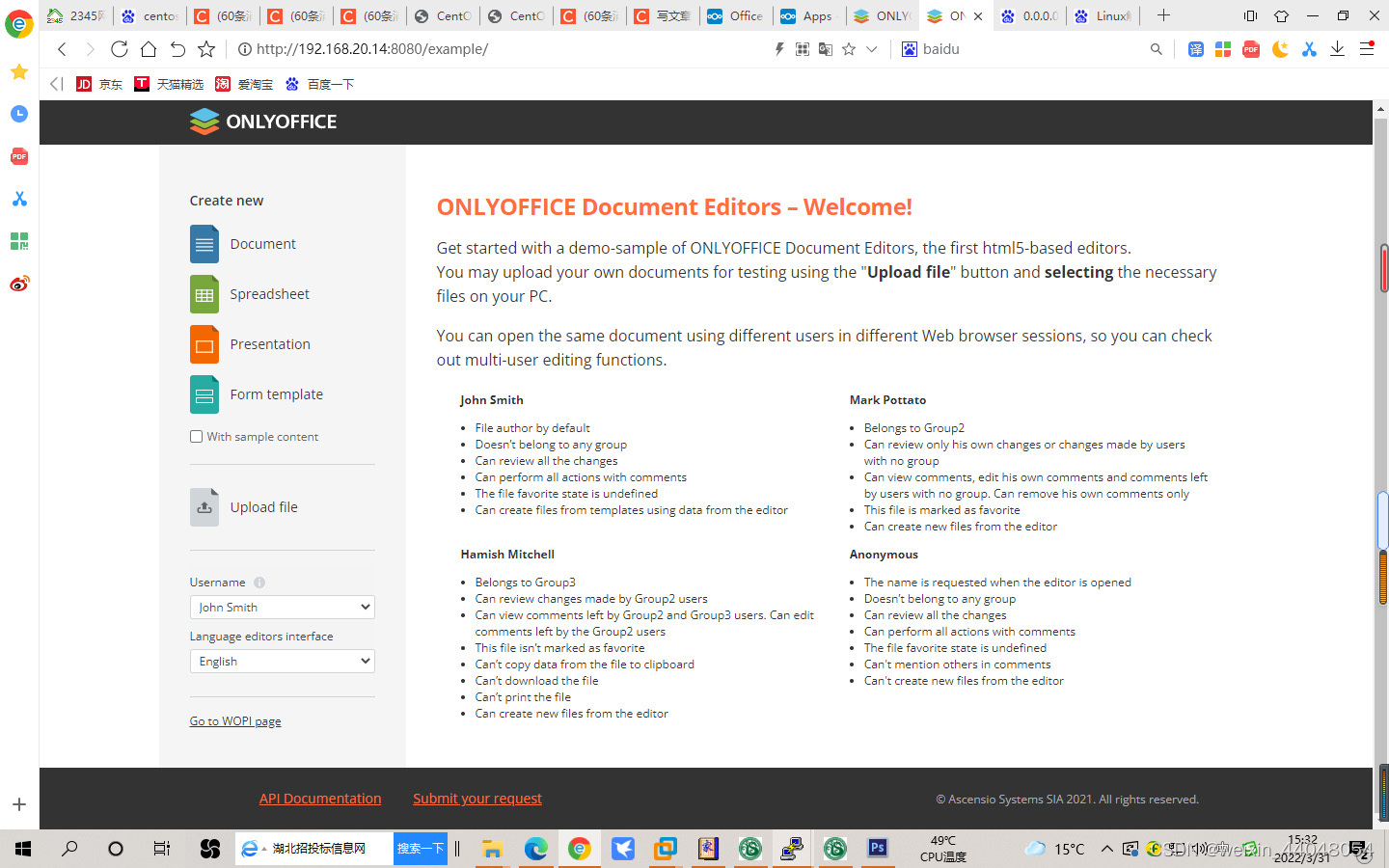Open the Go to WOPI page link
The image size is (1389, 868).
click(x=235, y=721)
